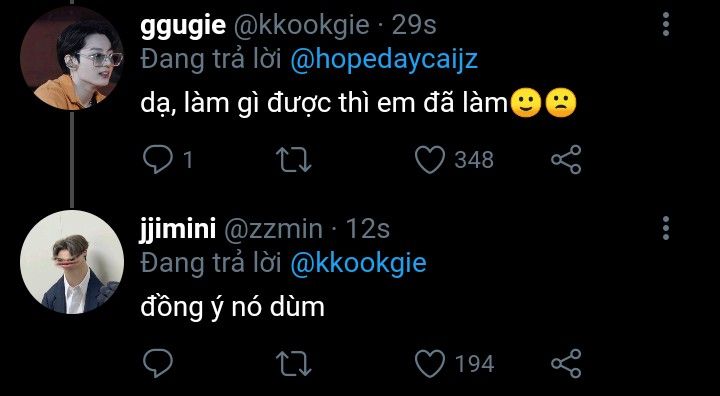Open the @zzmin handle
The image size is (720, 396).
tap(273, 229)
